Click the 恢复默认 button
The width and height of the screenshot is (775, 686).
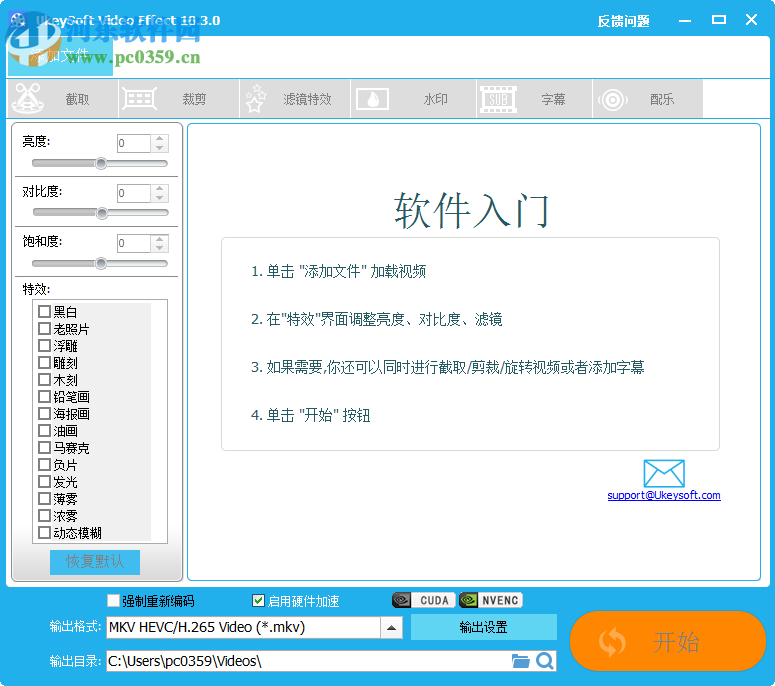pos(95,562)
